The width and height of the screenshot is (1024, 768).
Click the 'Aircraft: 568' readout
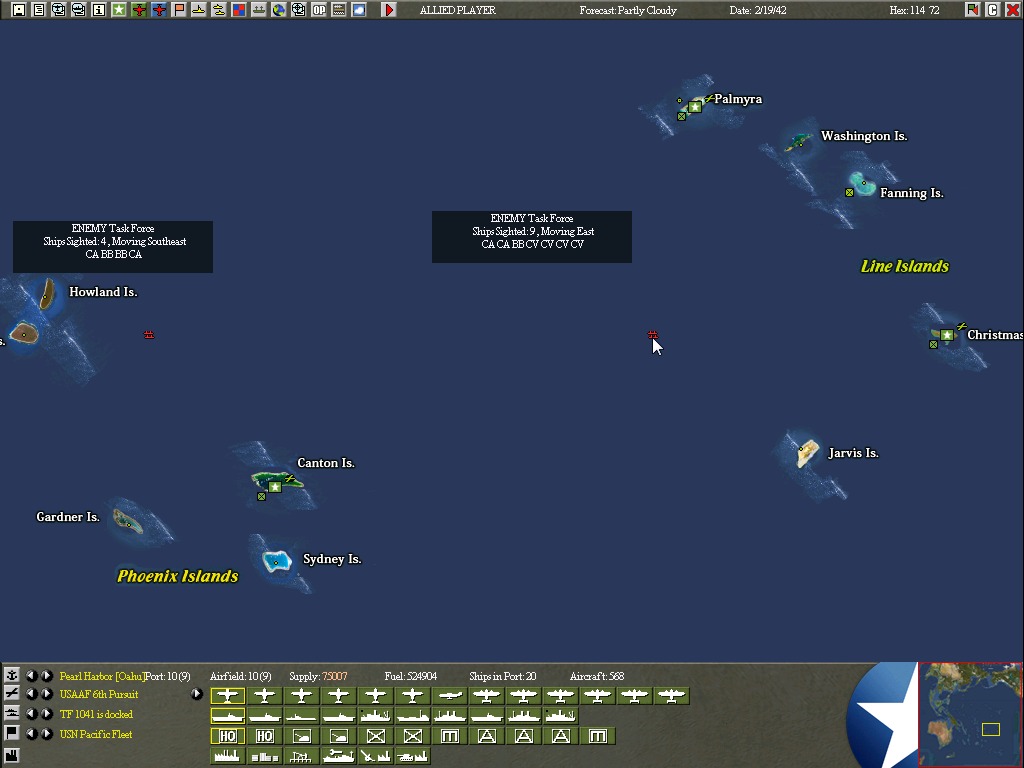(x=597, y=676)
